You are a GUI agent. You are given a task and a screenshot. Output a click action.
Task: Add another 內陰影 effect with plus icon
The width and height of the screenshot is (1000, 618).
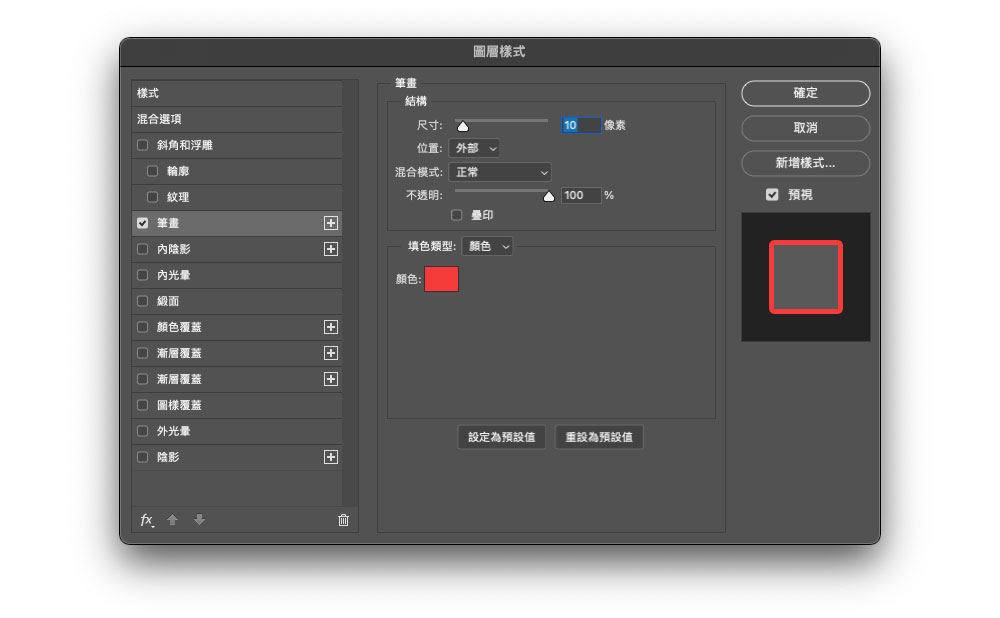[331, 249]
